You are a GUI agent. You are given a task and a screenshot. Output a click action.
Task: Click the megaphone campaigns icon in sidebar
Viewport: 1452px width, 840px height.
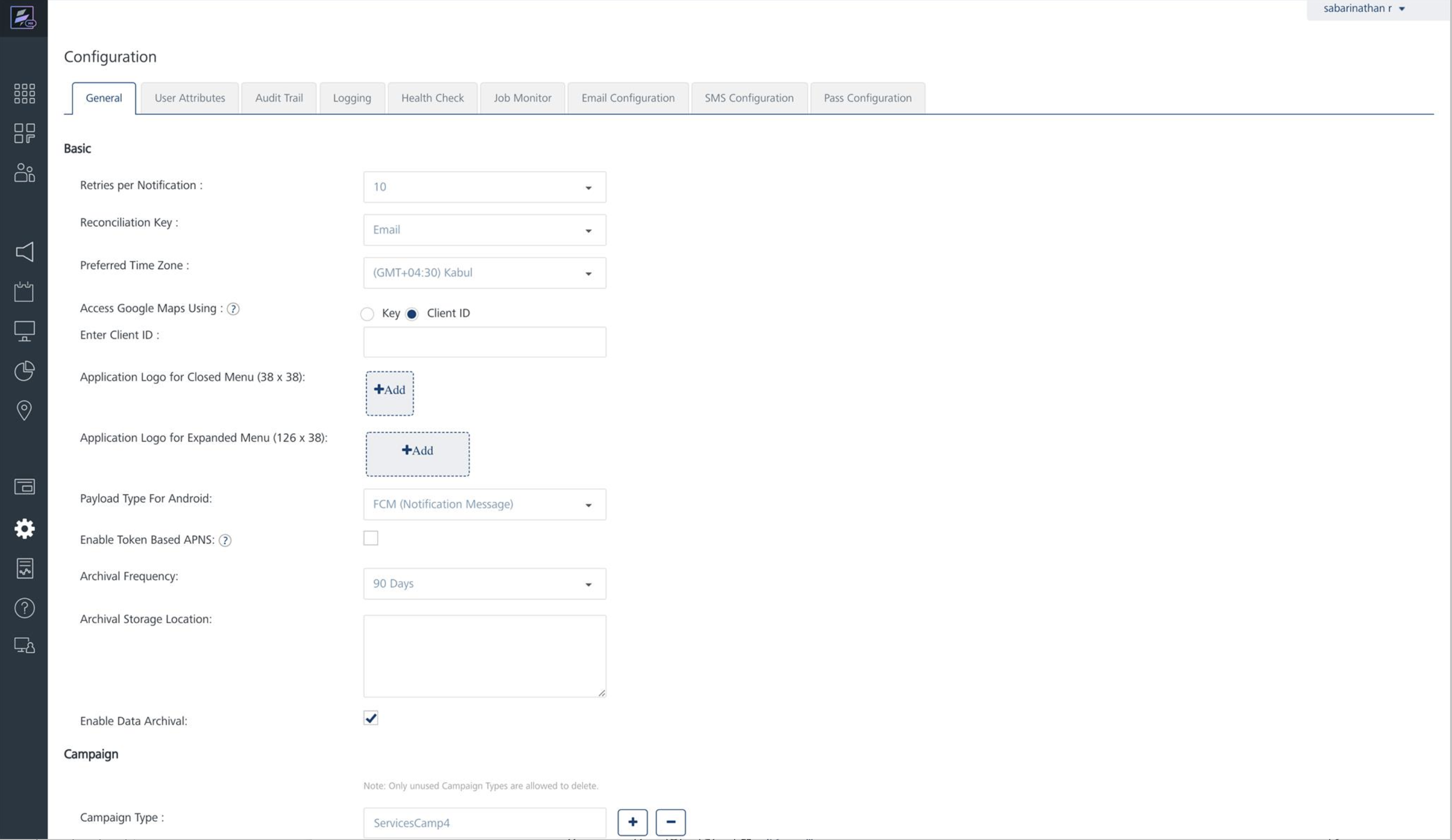pyautogui.click(x=24, y=252)
